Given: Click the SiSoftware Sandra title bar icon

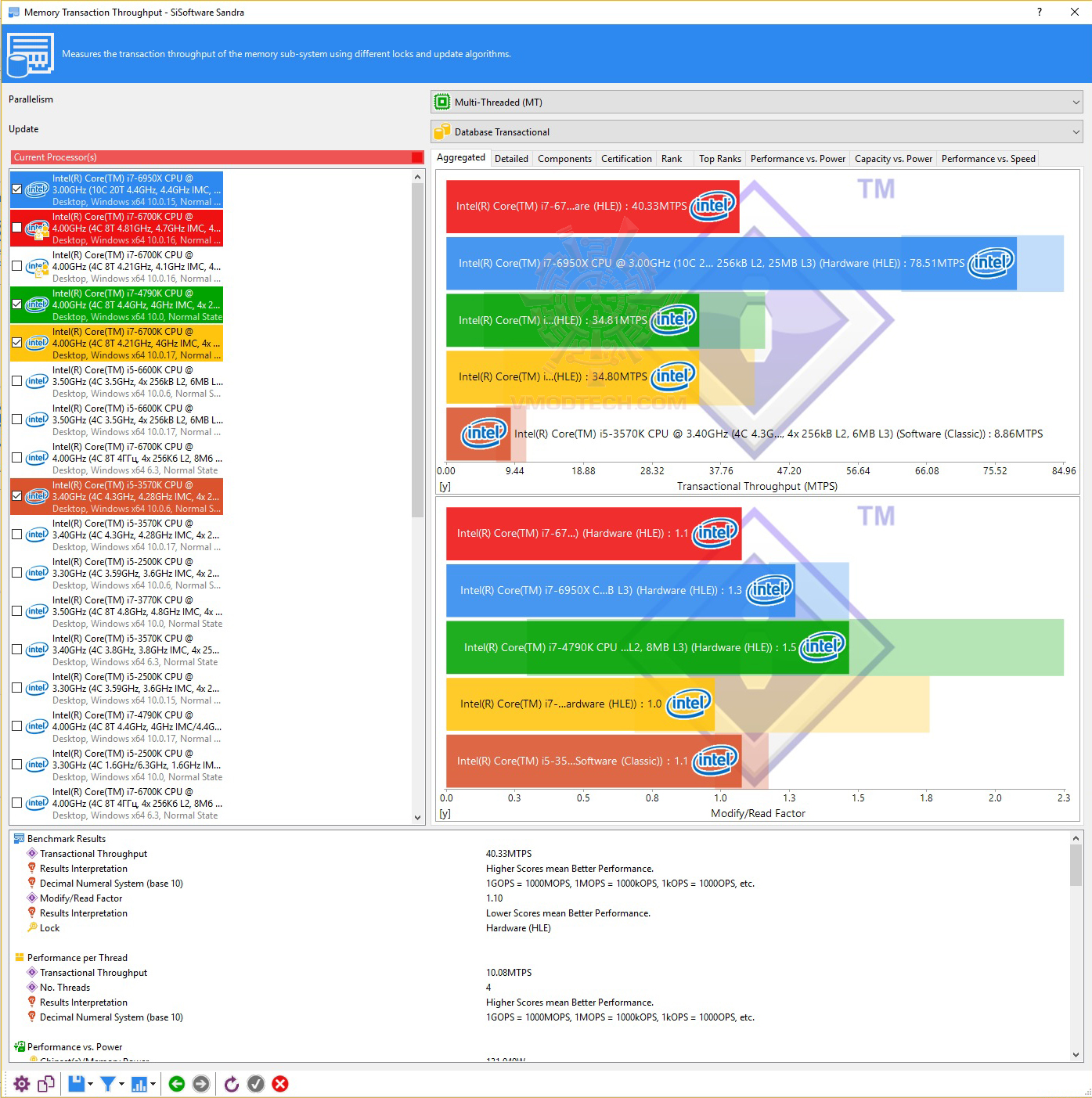Looking at the screenshot, I should pos(14,12).
